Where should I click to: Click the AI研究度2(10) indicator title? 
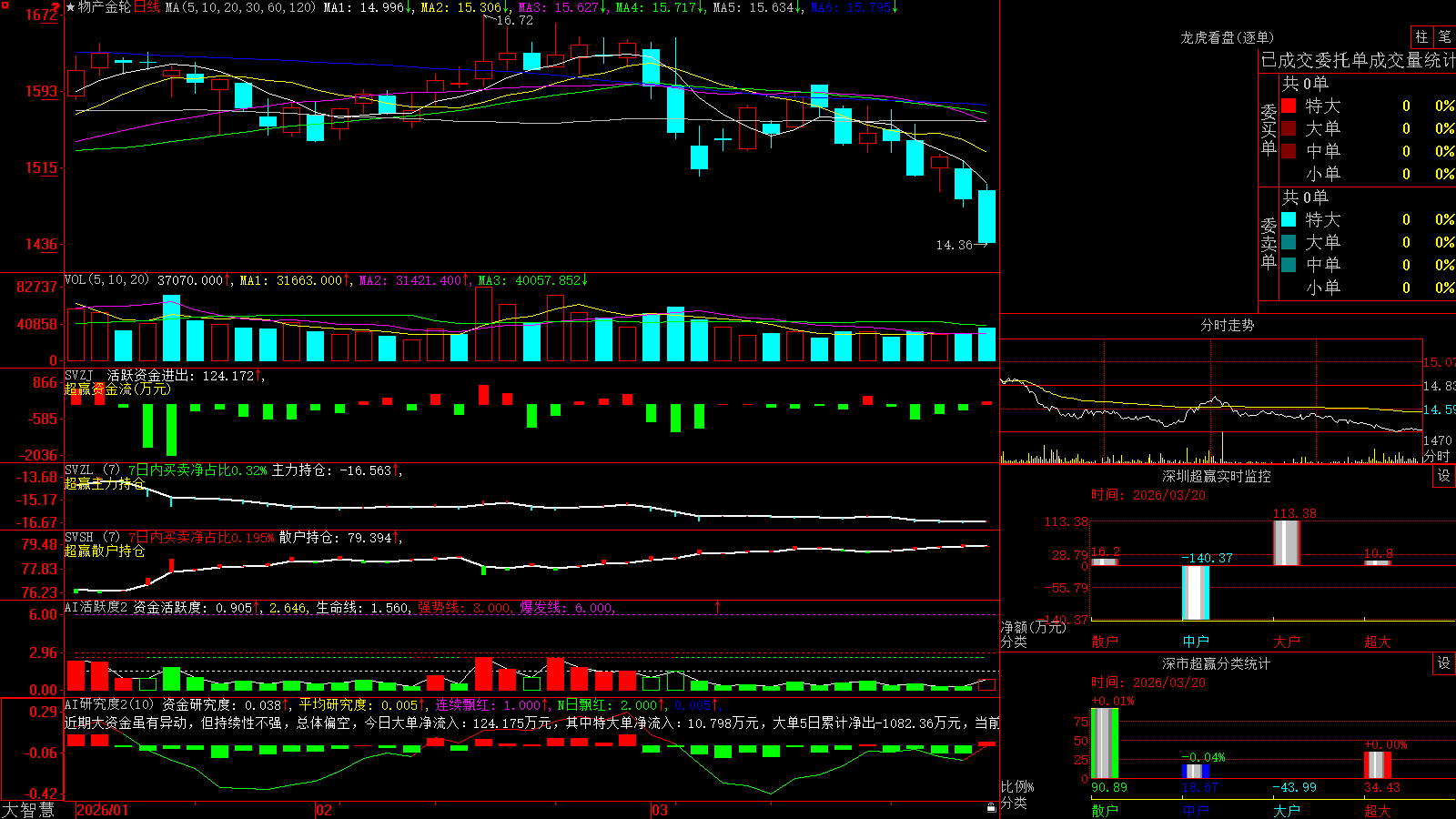[109, 704]
